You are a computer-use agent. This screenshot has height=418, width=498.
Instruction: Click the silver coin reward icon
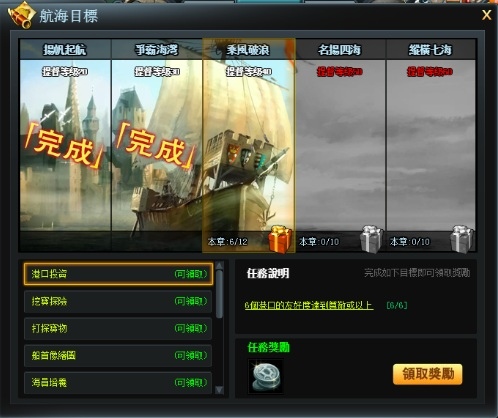click(266, 377)
